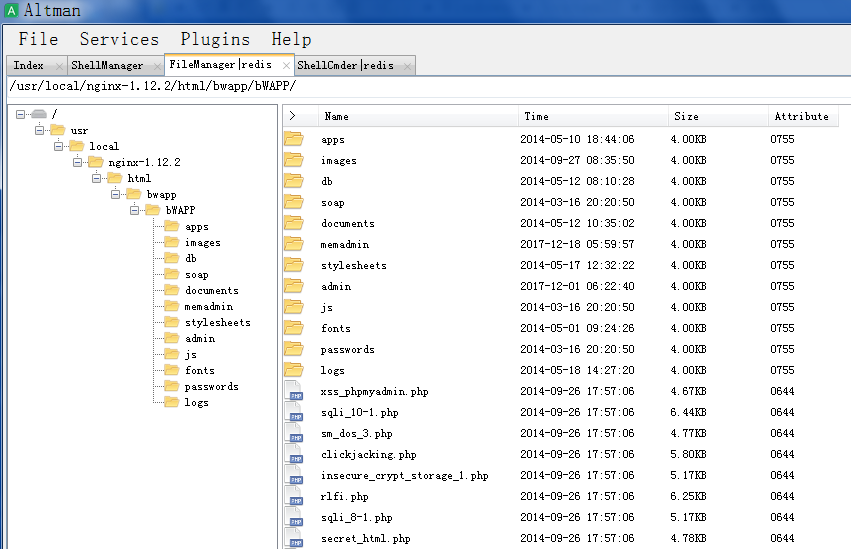Click the folder icon for apps in file list

(x=293, y=139)
